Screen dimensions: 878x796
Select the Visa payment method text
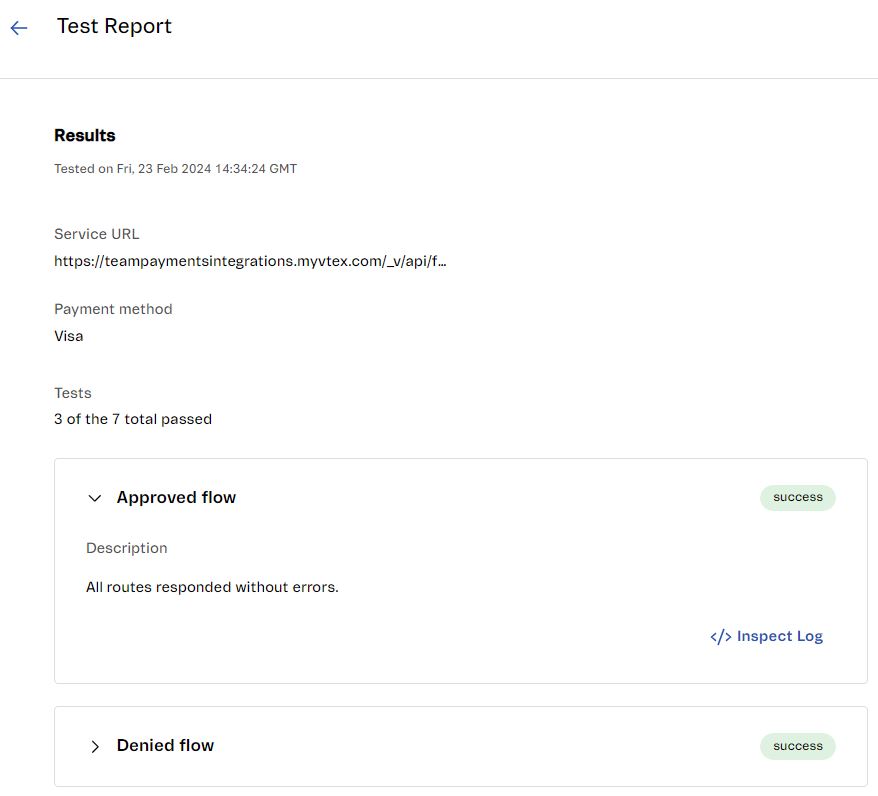point(68,336)
